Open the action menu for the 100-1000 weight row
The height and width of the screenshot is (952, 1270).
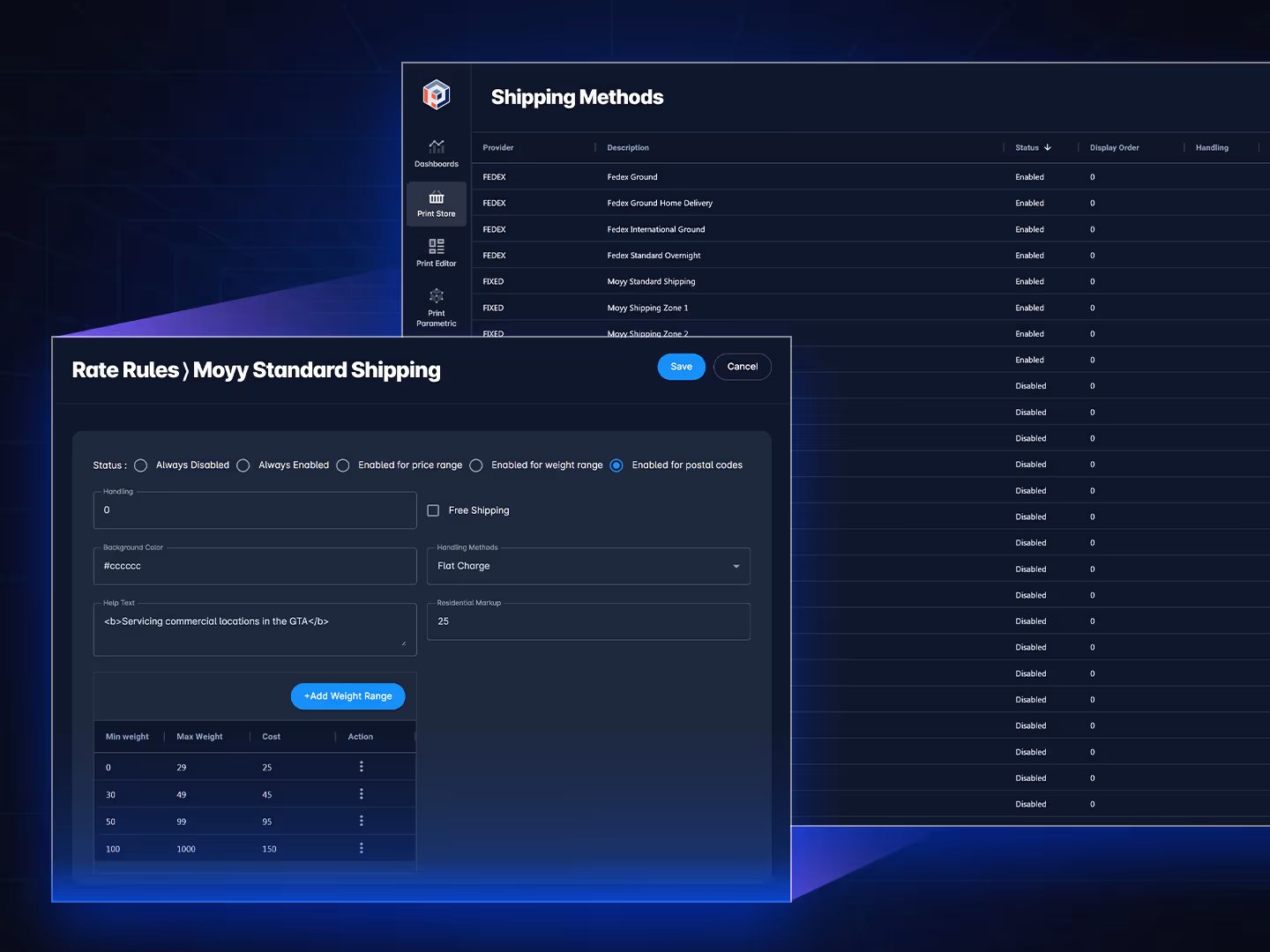point(362,847)
